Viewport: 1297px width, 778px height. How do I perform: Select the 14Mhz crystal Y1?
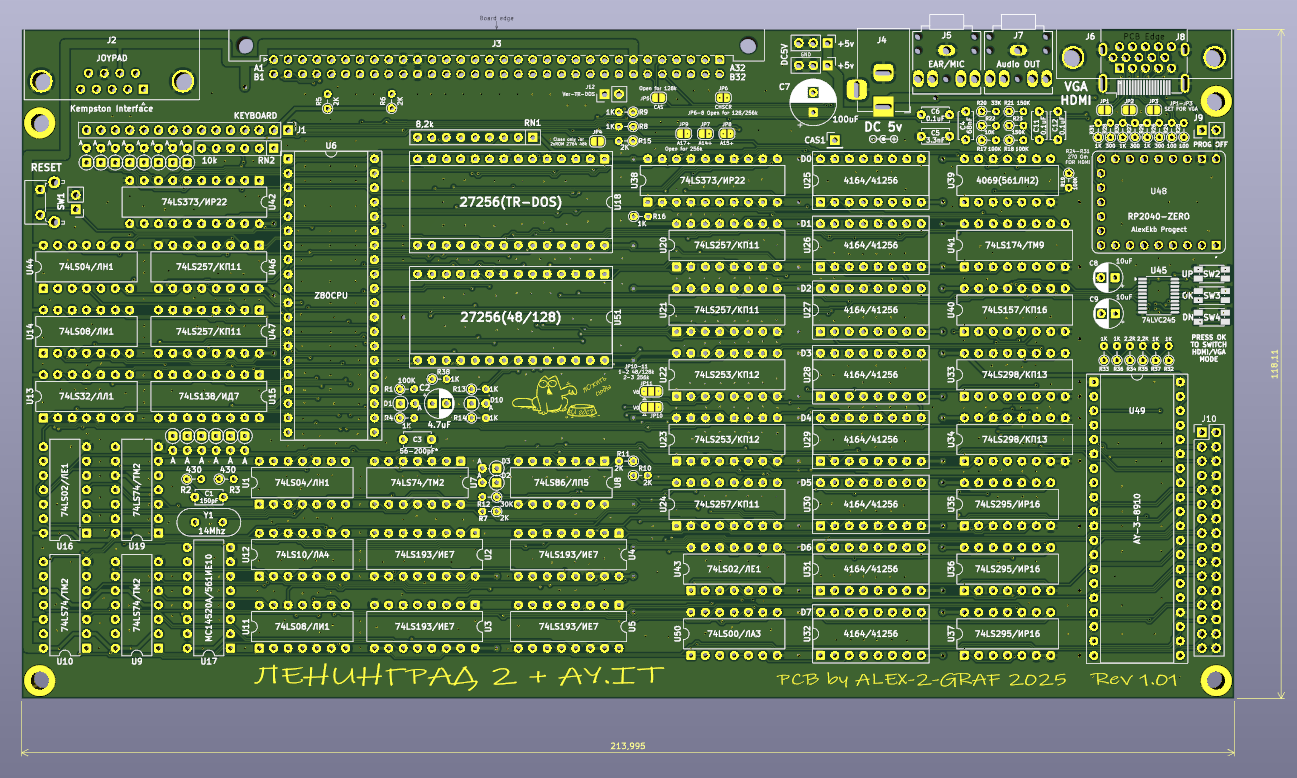[x=208, y=521]
